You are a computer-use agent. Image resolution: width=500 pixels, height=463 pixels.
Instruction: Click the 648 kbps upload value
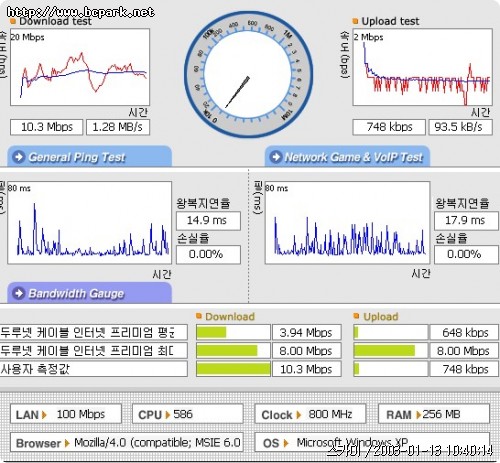pos(464,332)
